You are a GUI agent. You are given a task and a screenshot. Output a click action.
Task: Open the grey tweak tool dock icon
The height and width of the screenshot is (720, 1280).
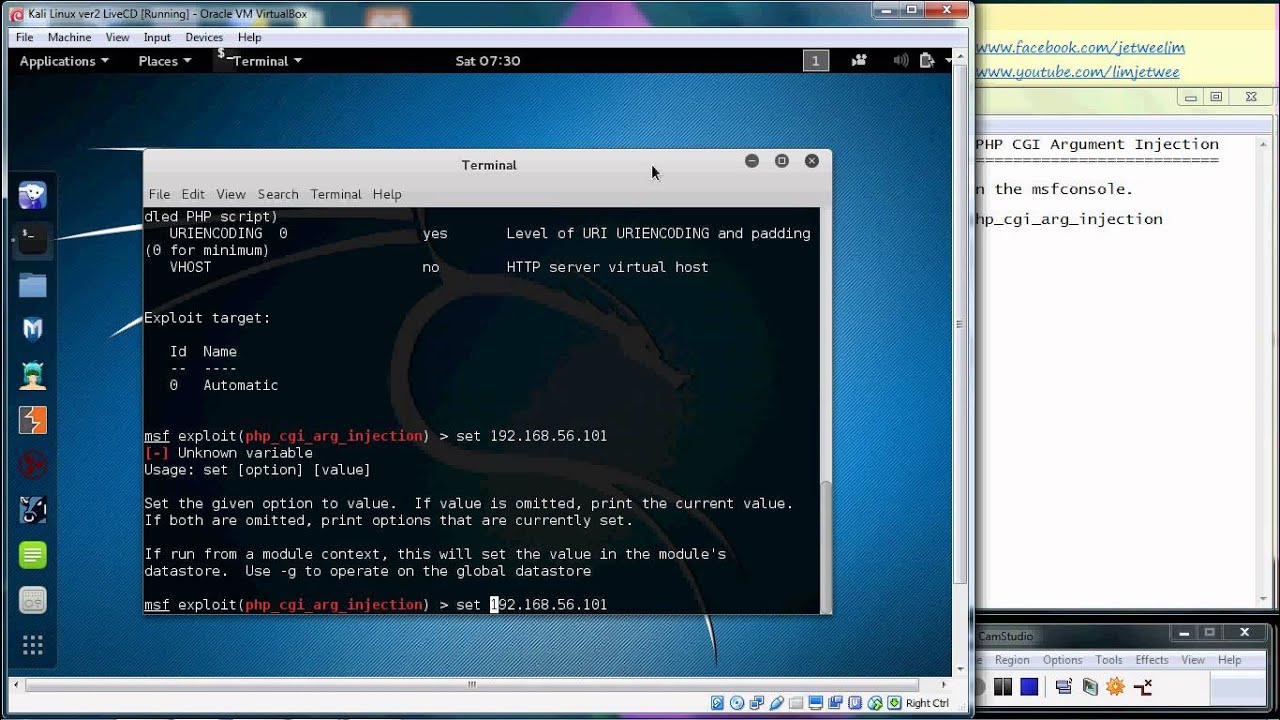pyautogui.click(x=32, y=600)
